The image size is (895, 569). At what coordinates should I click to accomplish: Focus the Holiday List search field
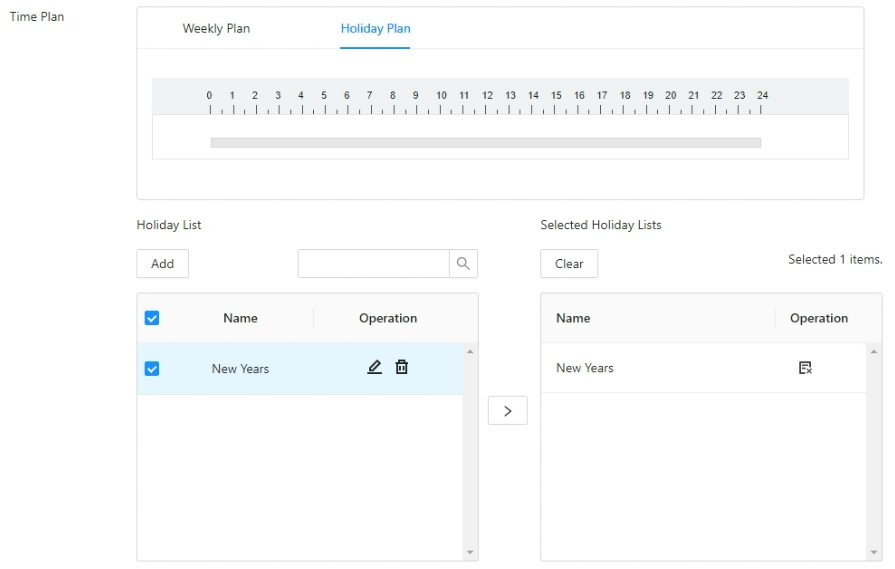coord(373,263)
